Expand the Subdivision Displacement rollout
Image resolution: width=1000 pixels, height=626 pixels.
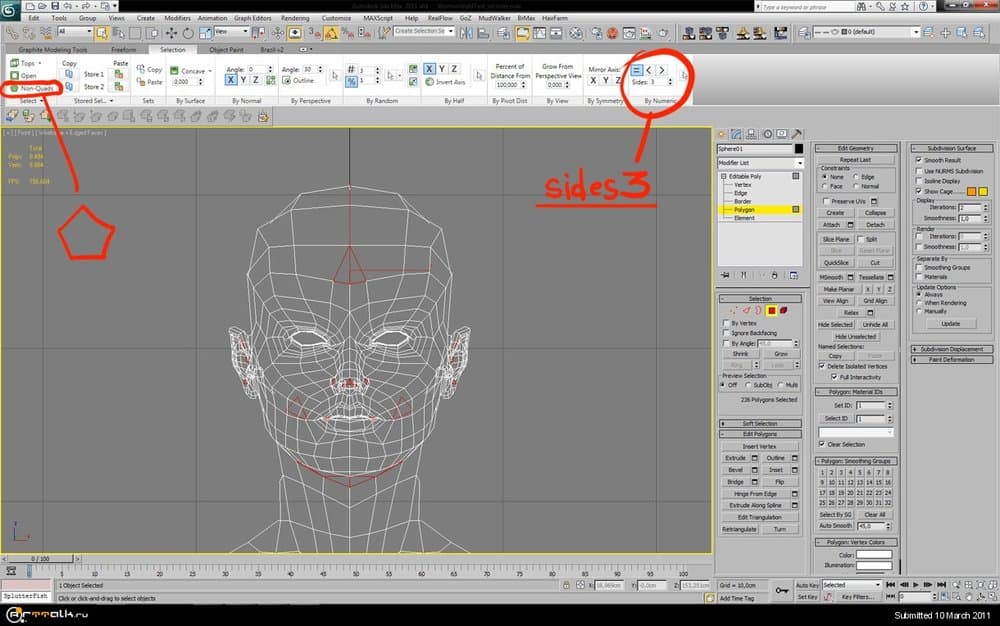[x=950, y=349]
